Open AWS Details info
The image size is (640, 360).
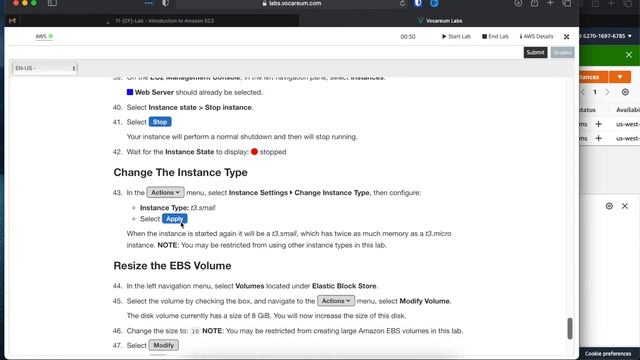[x=536, y=36]
